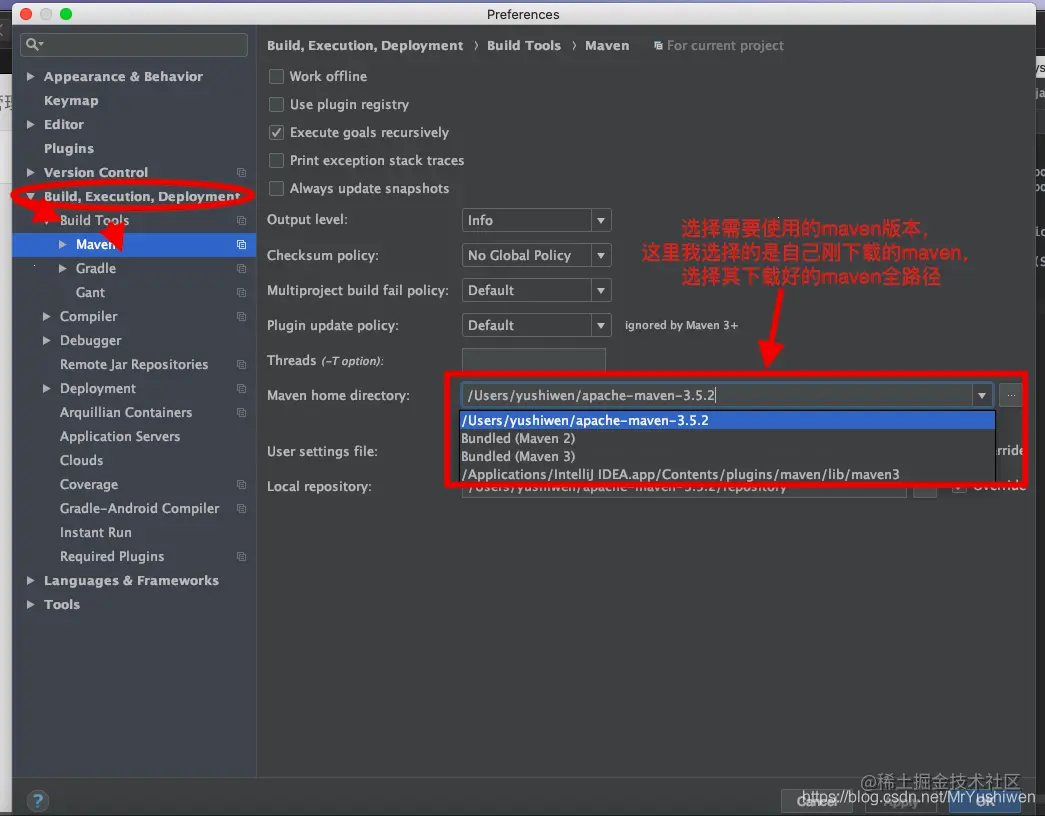Click Maven home directory dropdown arrow
The height and width of the screenshot is (816, 1045).
tap(982, 395)
